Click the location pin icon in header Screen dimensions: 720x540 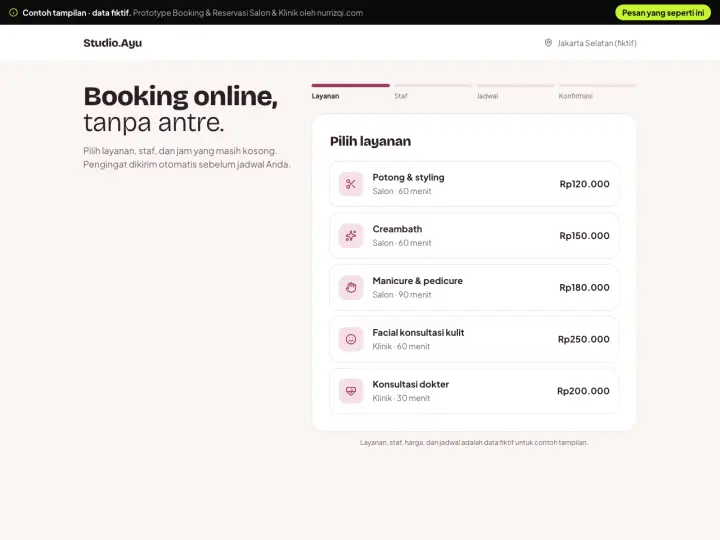click(548, 43)
